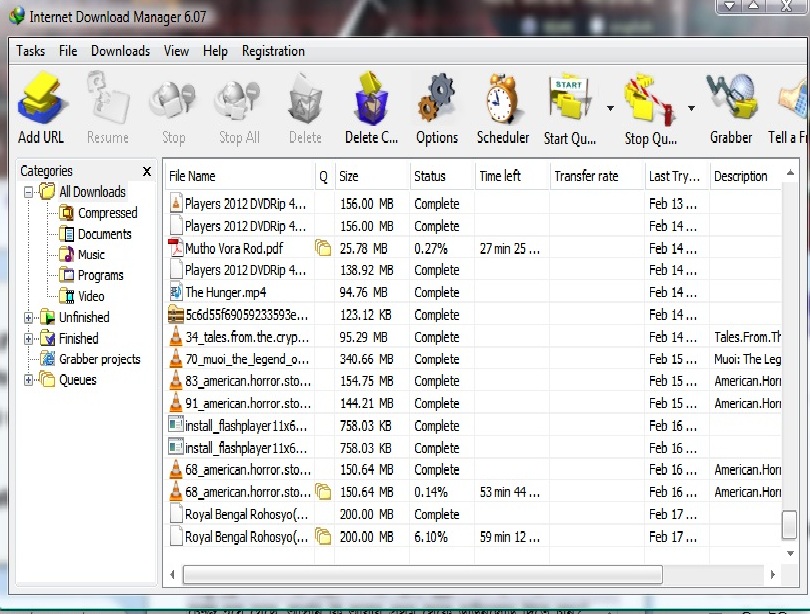Select the Video category
The width and height of the screenshot is (810, 614).
pos(91,296)
